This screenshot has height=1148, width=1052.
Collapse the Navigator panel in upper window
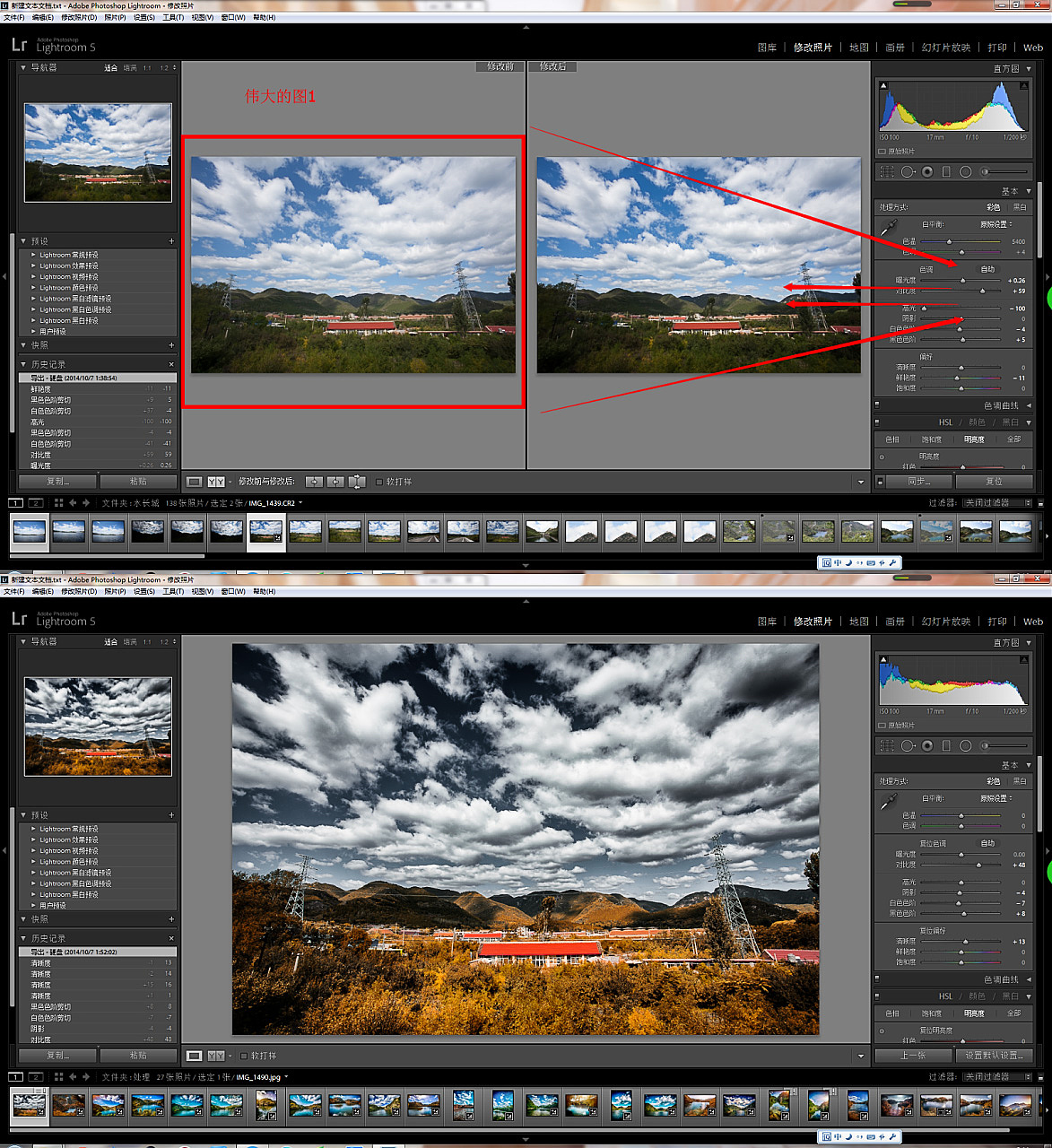[24, 67]
